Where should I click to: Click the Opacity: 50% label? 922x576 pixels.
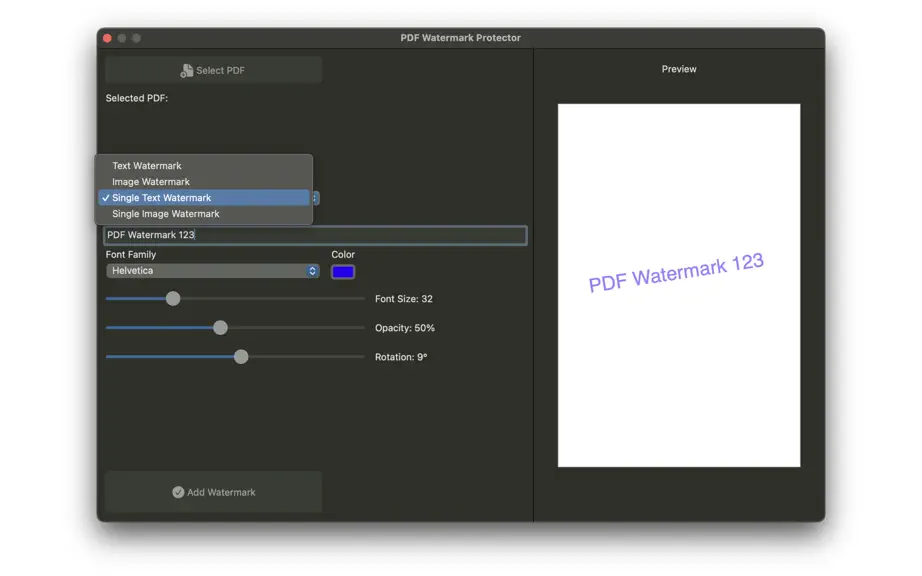[x=405, y=328]
